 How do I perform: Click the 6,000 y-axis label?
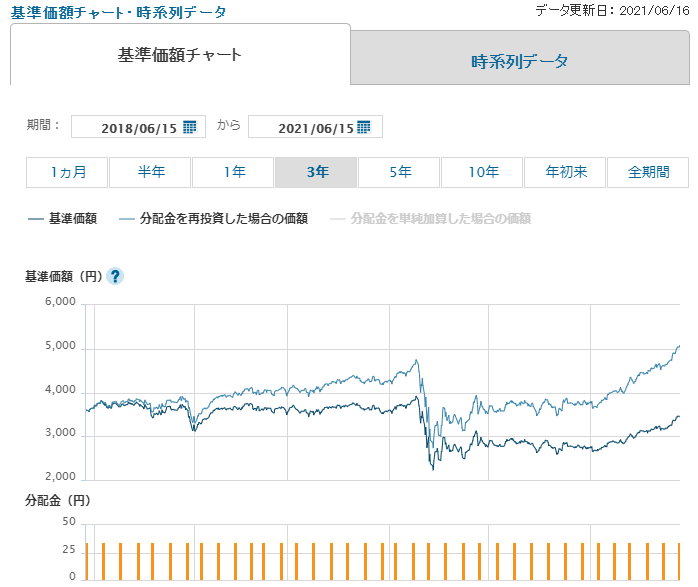(60, 302)
